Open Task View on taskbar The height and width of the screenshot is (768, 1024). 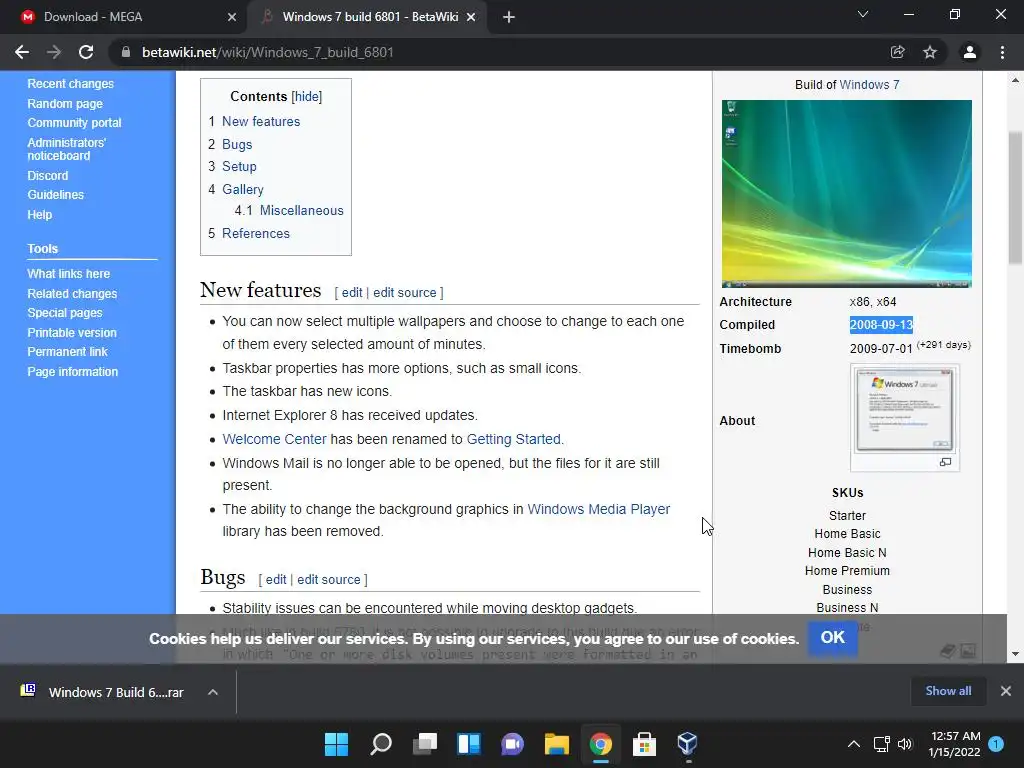[425, 744]
